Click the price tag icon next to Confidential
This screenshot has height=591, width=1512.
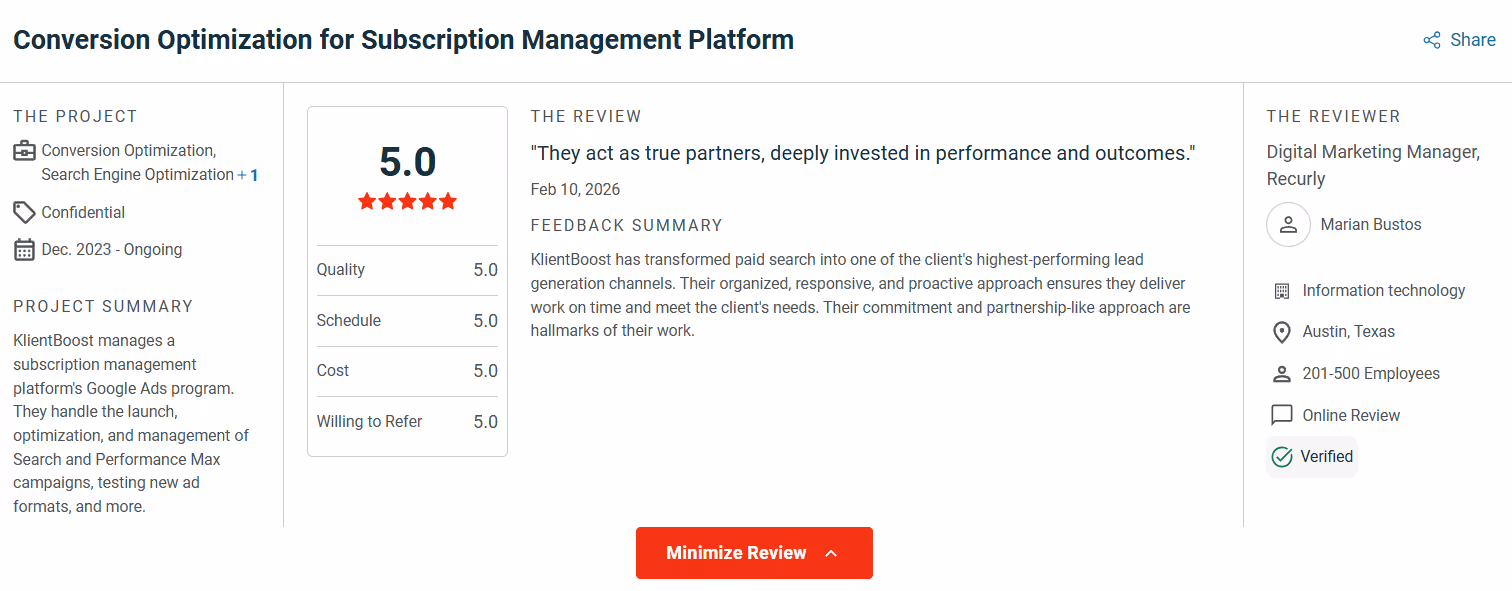pyautogui.click(x=25, y=212)
